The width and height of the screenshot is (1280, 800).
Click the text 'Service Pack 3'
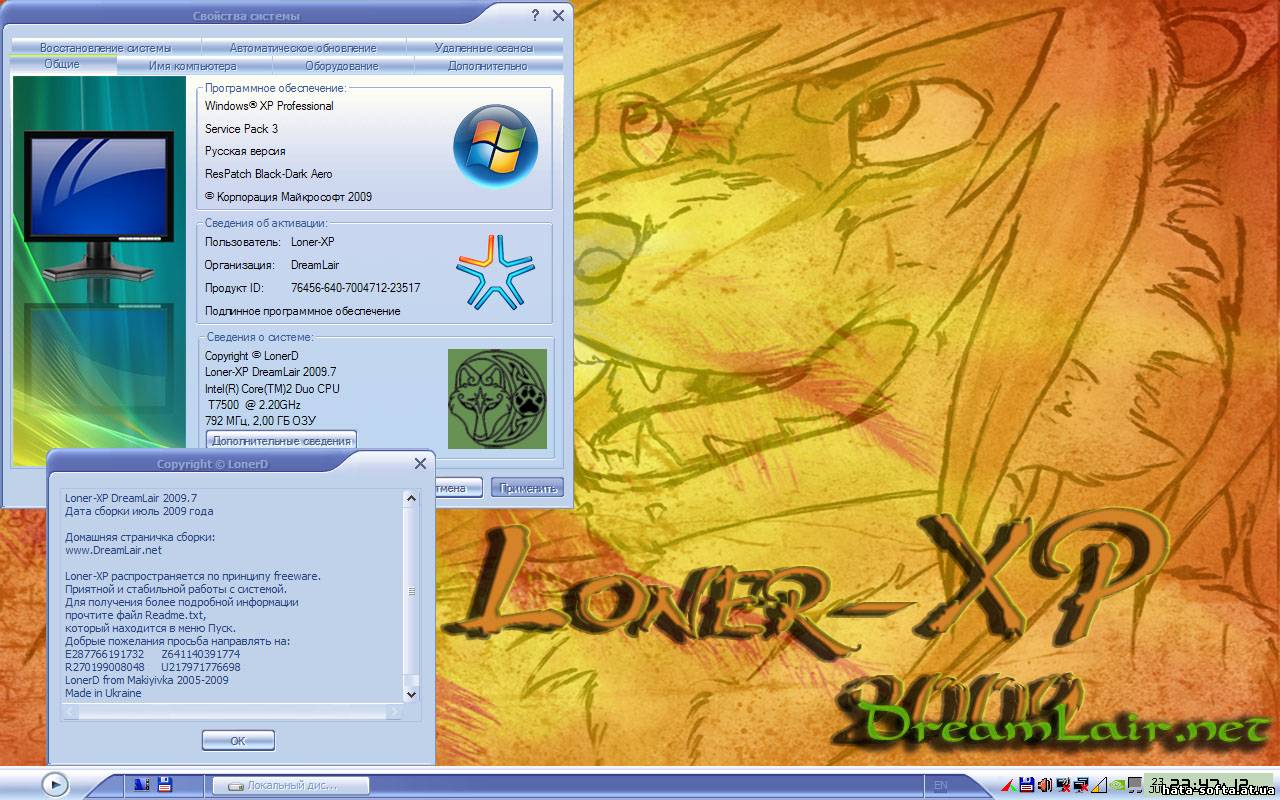(x=241, y=129)
